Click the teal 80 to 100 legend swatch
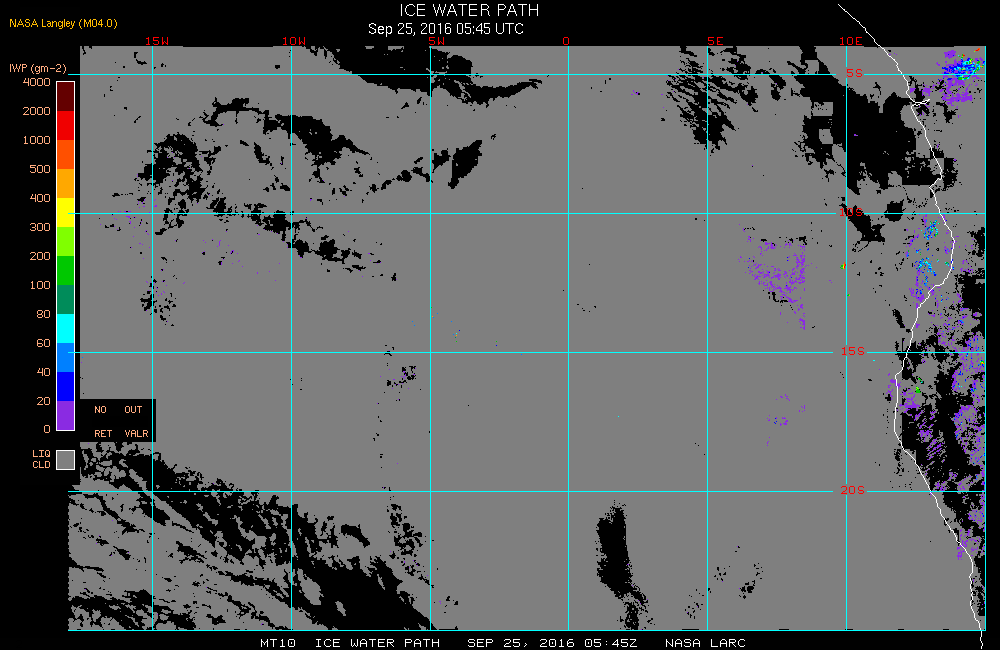This screenshot has width=1000, height=650. [x=66, y=299]
